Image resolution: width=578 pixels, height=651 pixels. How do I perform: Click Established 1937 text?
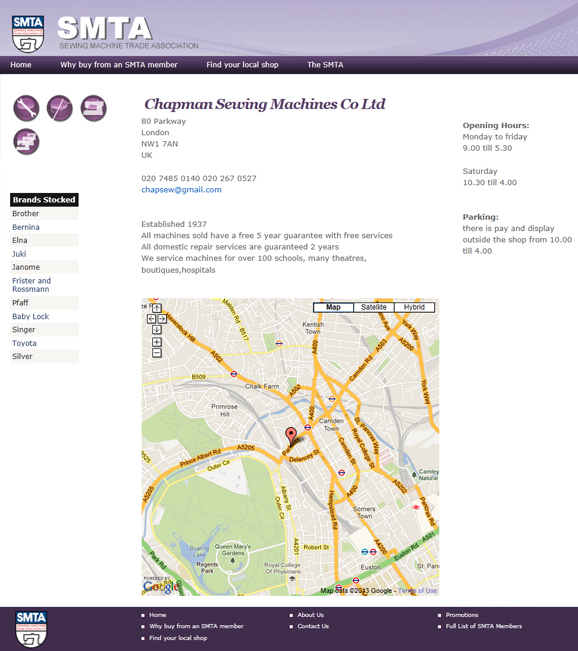[174, 224]
